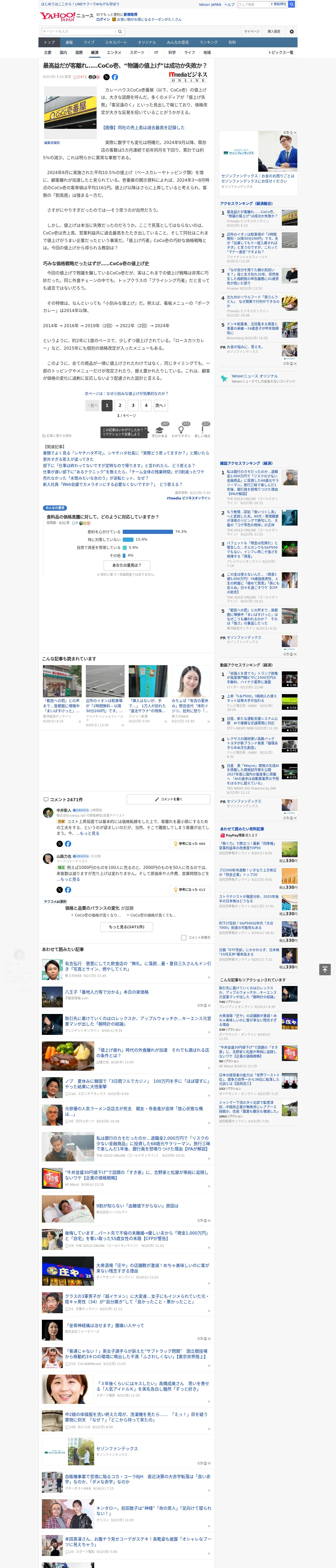Close the reaction tooltip popup
The width and height of the screenshot is (336, 1568).
[x=145, y=429]
